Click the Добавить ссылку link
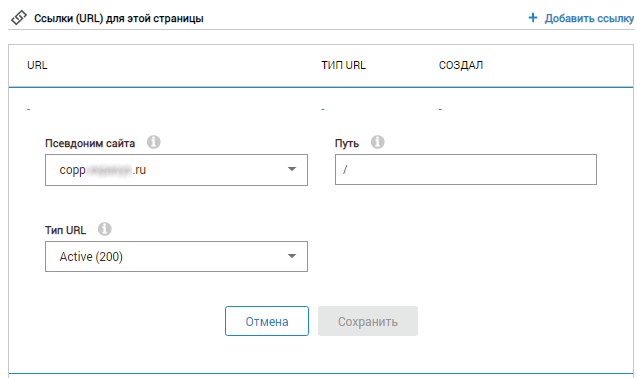Viewport: 637px width, 378px height. [589, 18]
